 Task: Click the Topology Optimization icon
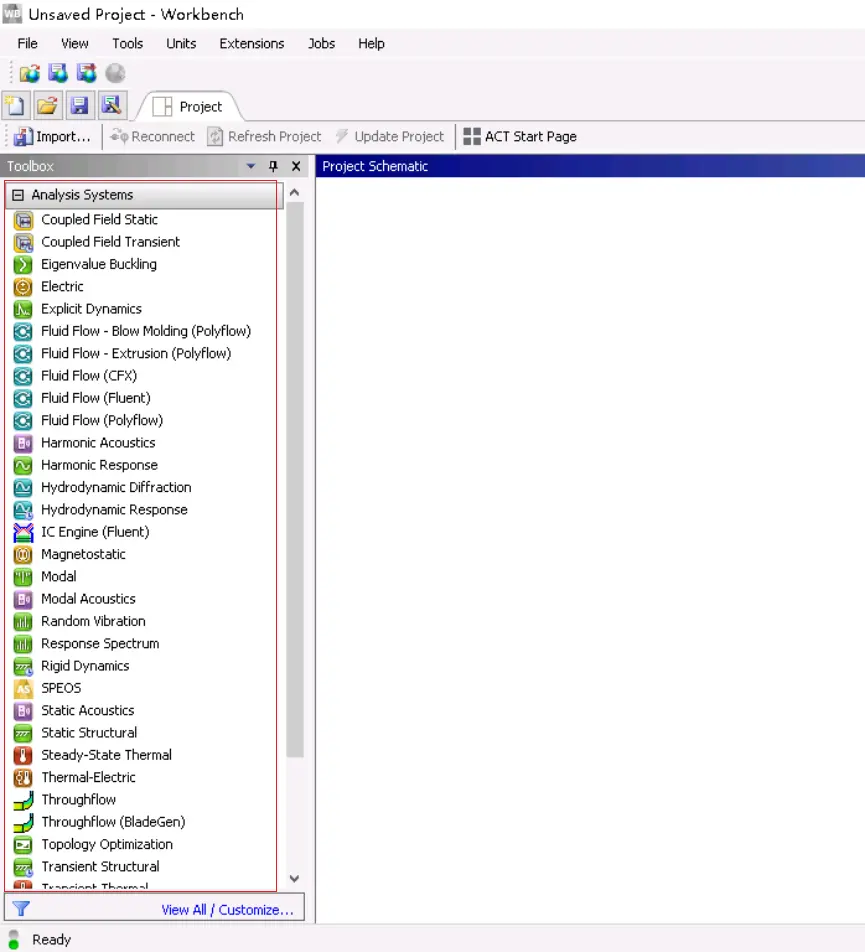23,845
